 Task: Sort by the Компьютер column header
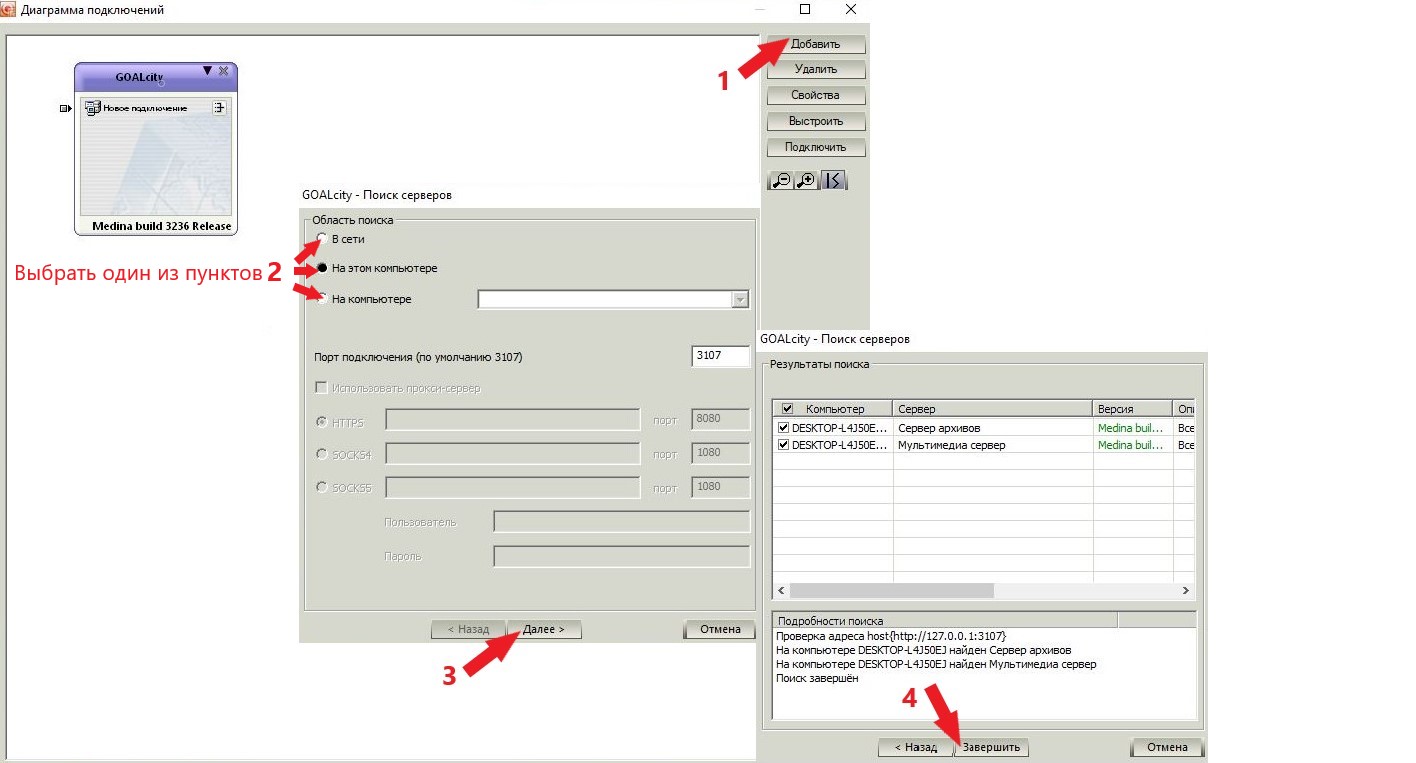pos(834,409)
